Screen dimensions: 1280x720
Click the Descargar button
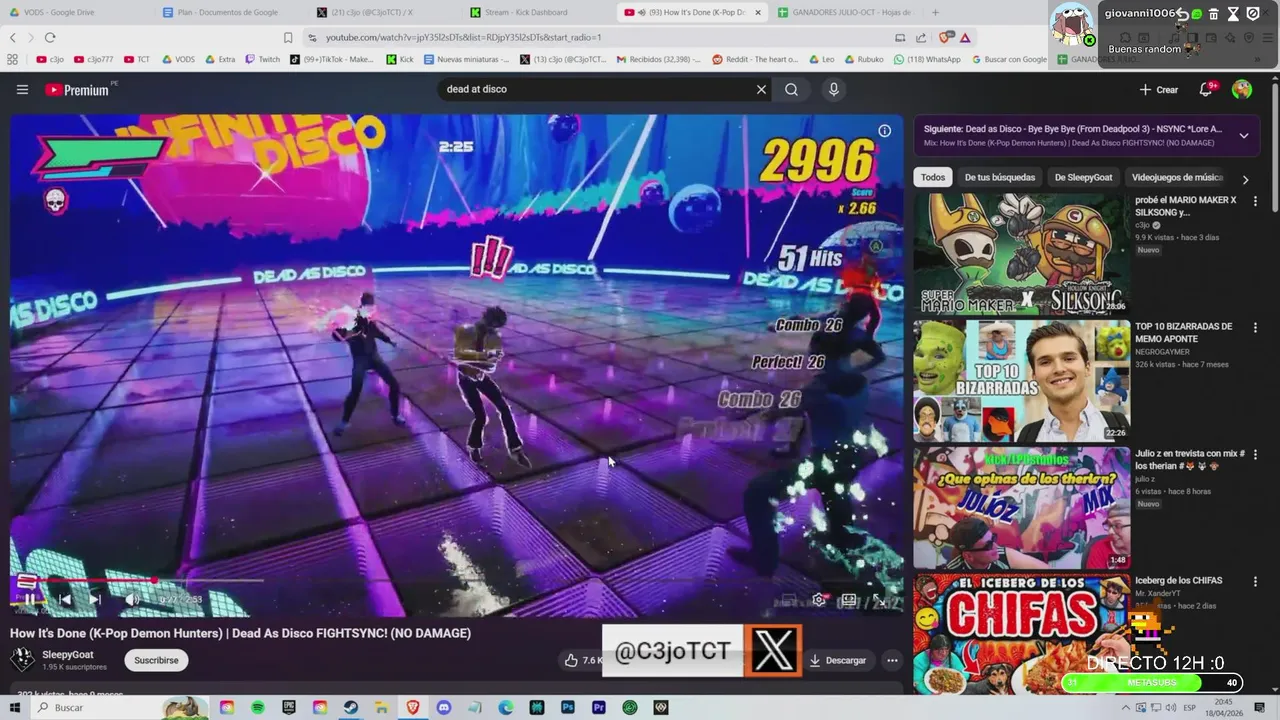[x=838, y=660]
